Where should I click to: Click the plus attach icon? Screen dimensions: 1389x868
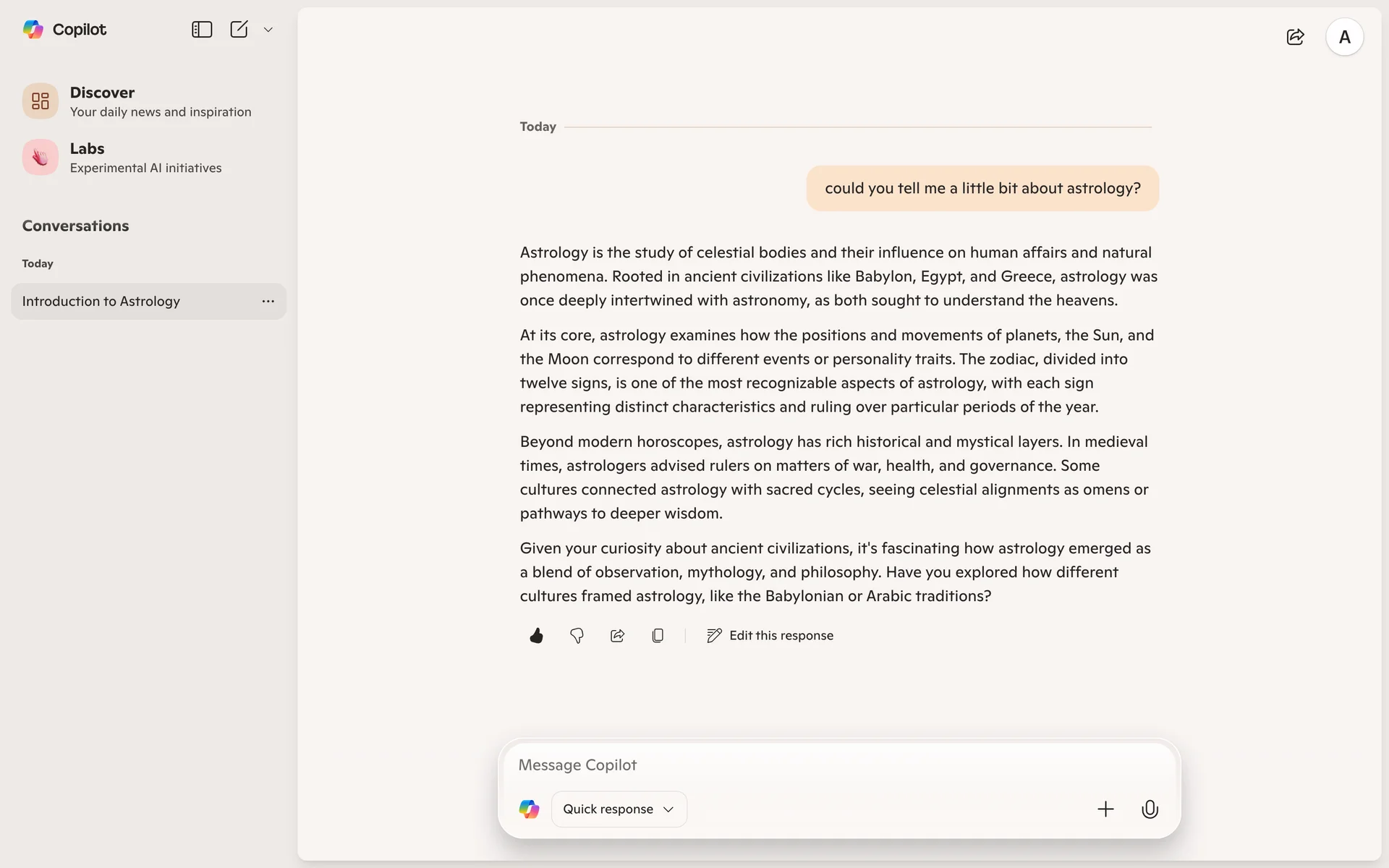(x=1105, y=809)
